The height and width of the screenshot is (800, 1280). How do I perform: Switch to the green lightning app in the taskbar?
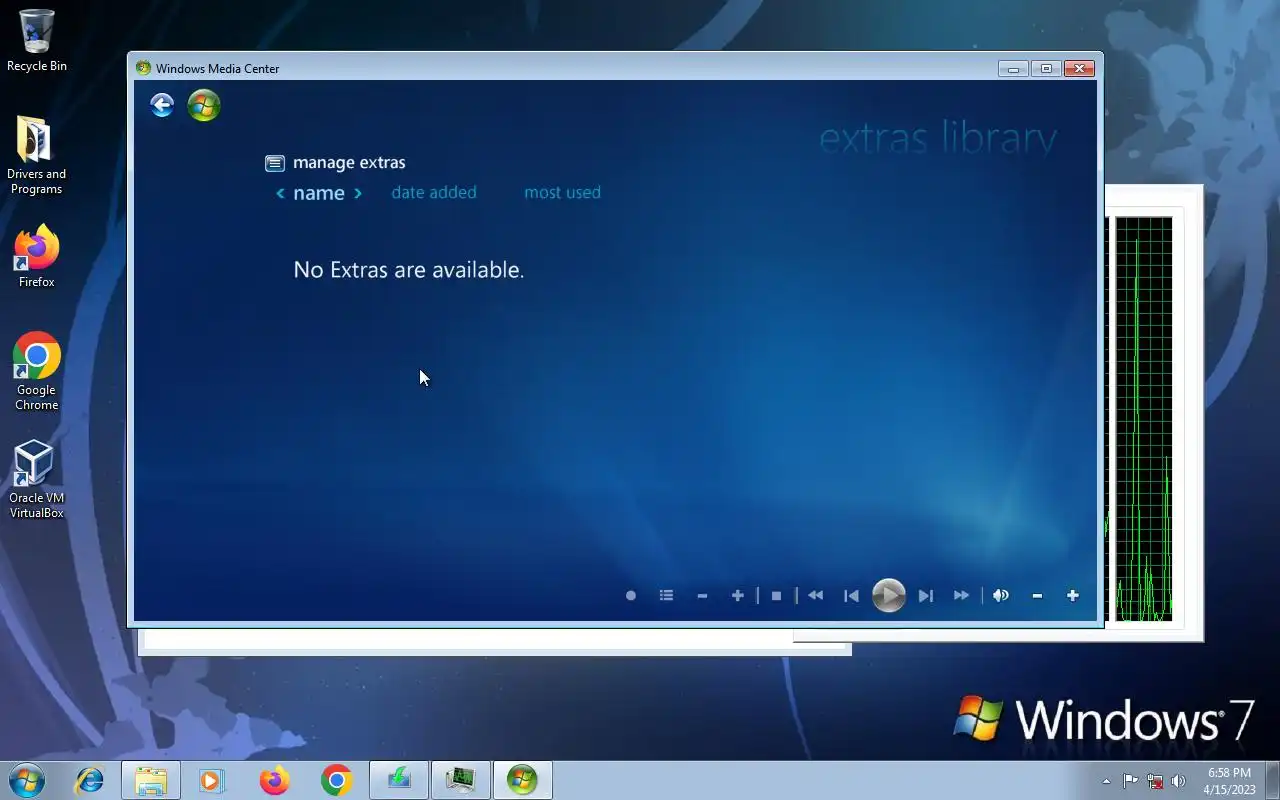pos(399,780)
